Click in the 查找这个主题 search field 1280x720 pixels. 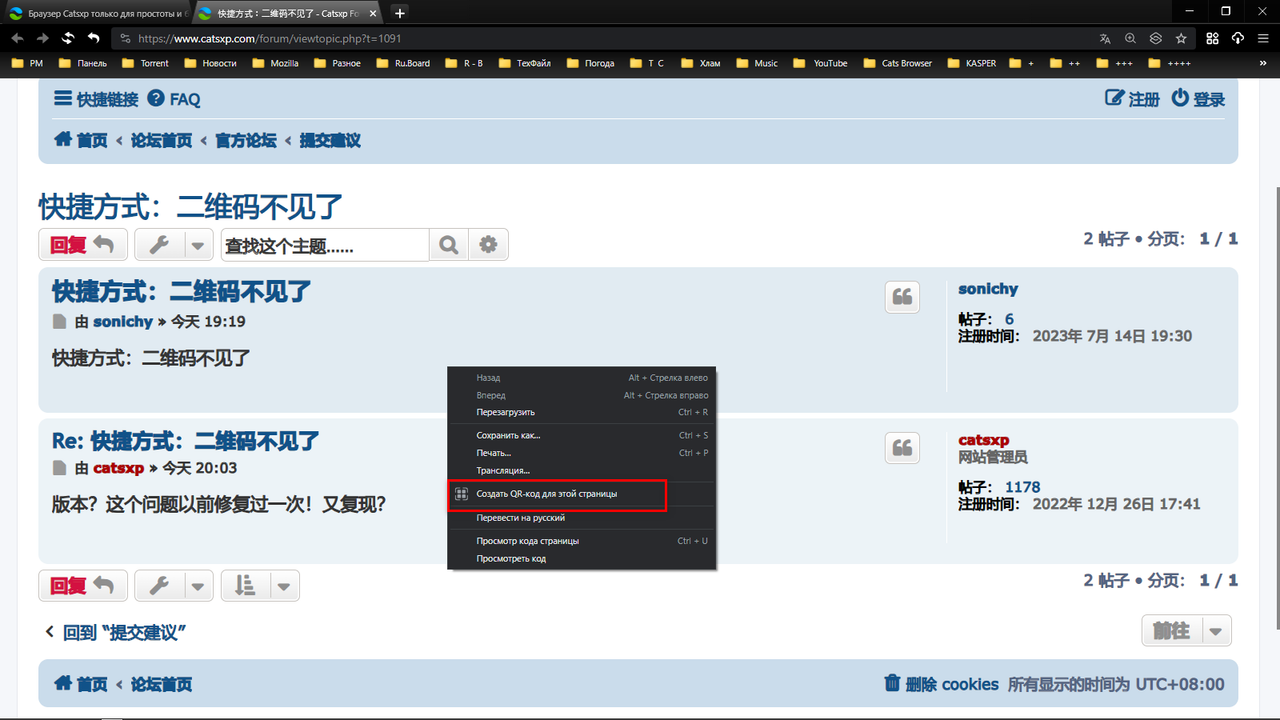[325, 245]
